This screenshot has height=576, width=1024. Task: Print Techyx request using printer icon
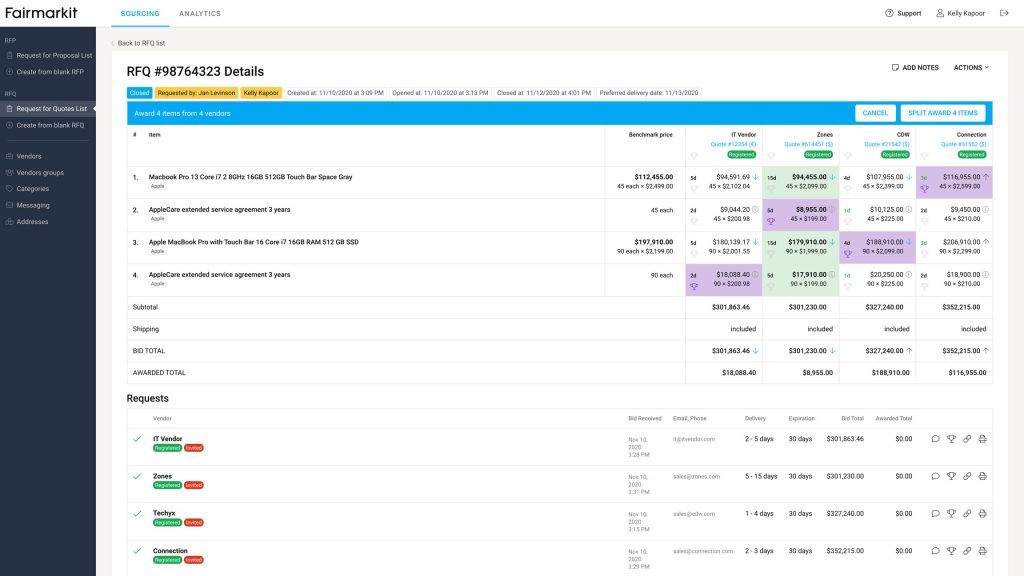coord(982,513)
